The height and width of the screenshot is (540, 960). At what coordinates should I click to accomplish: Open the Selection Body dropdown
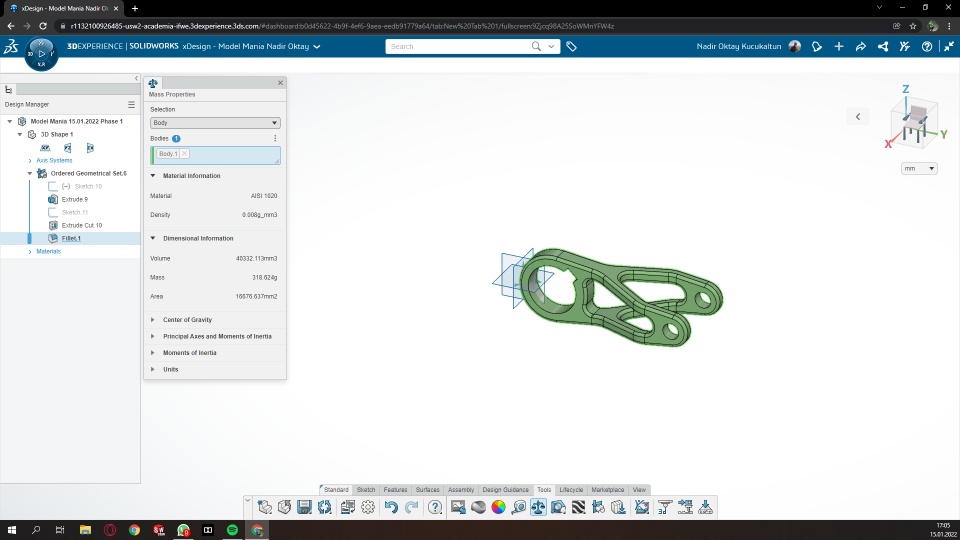(215, 122)
